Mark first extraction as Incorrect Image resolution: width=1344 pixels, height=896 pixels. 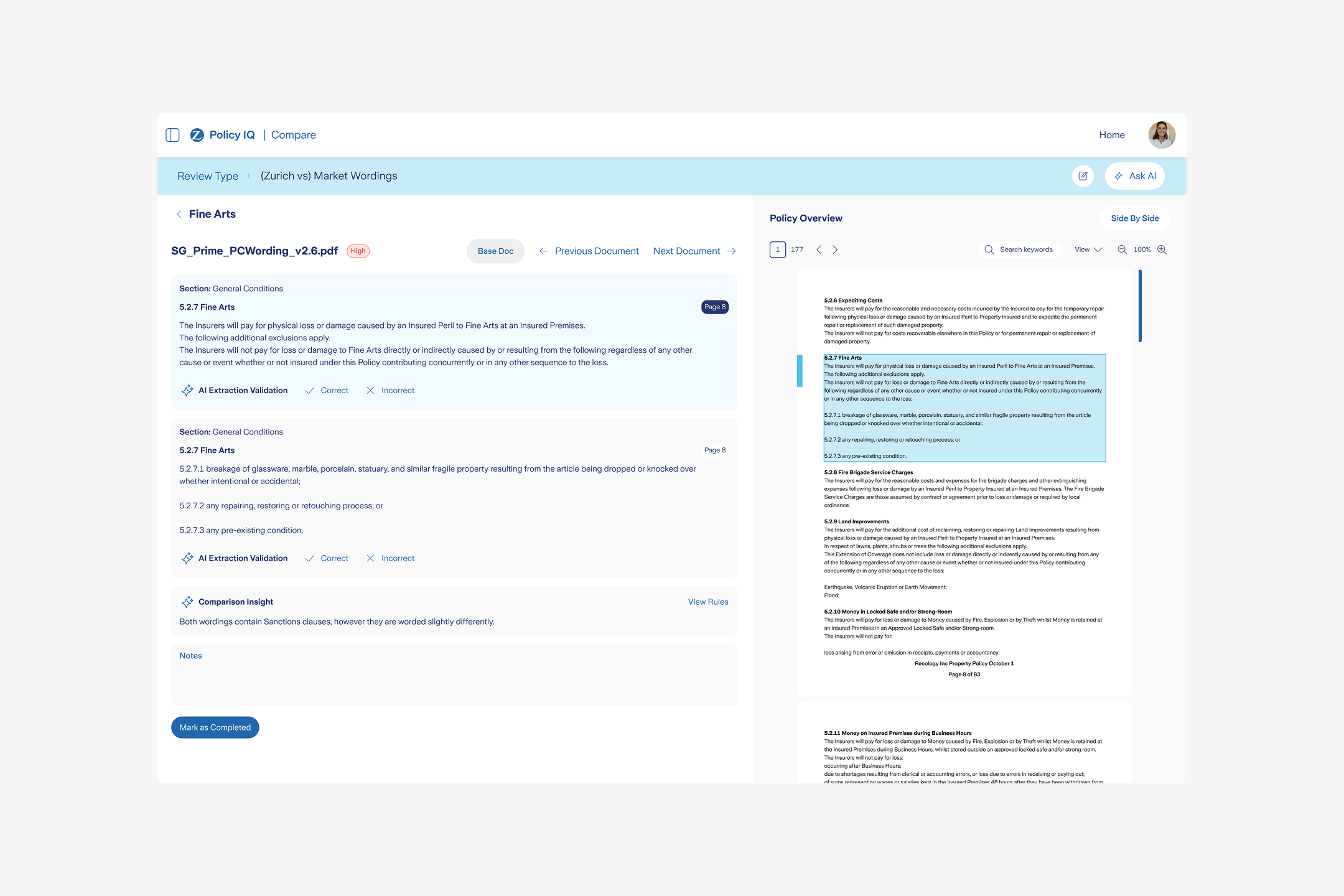tap(390, 390)
